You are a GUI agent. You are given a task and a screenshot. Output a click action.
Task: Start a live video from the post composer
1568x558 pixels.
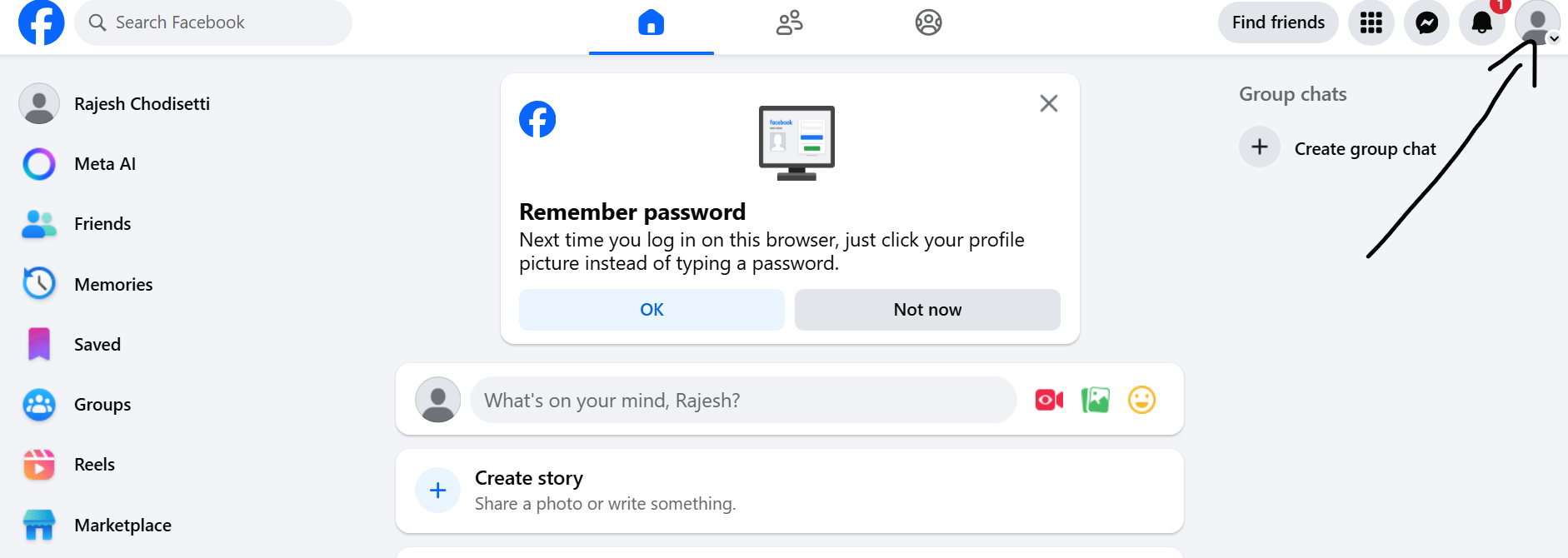tap(1048, 400)
